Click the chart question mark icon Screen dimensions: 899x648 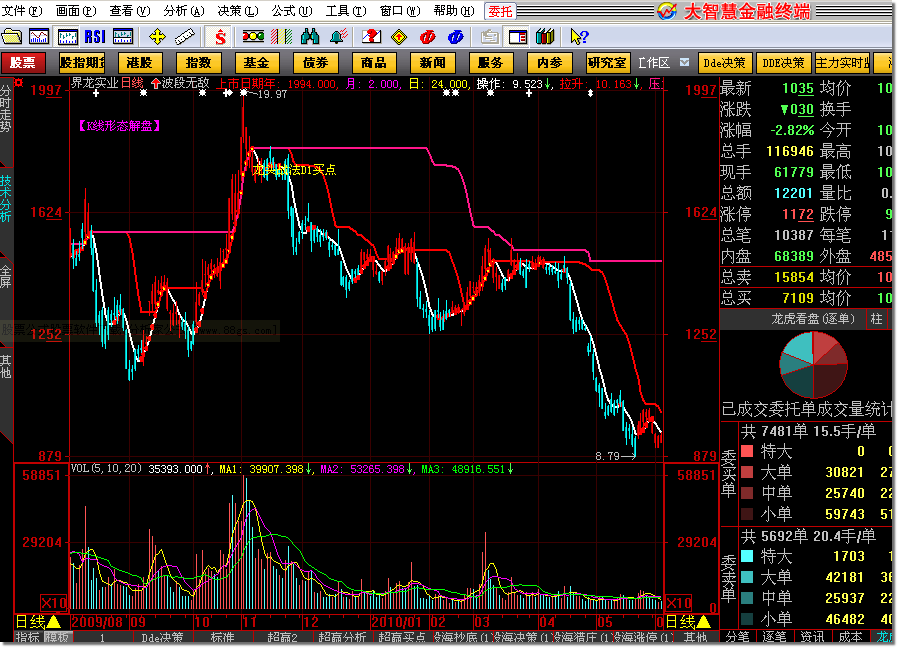click(x=371, y=37)
